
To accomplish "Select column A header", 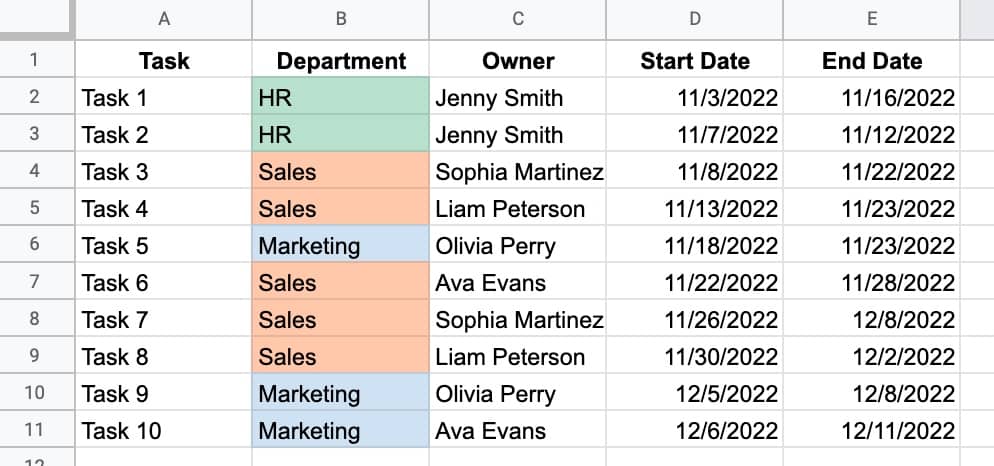I will [163, 19].
